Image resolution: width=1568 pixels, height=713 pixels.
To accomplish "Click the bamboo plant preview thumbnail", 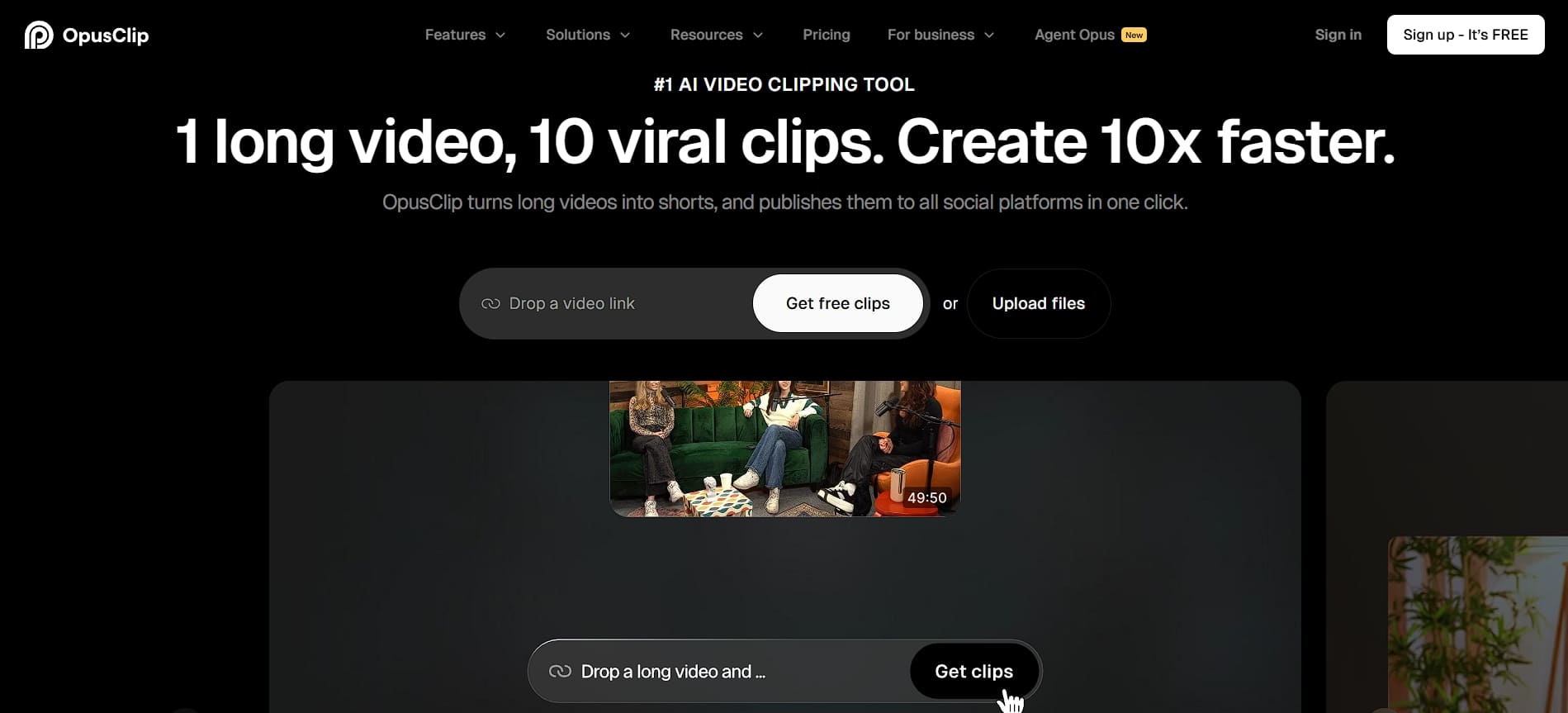I will pyautogui.click(x=1478, y=625).
